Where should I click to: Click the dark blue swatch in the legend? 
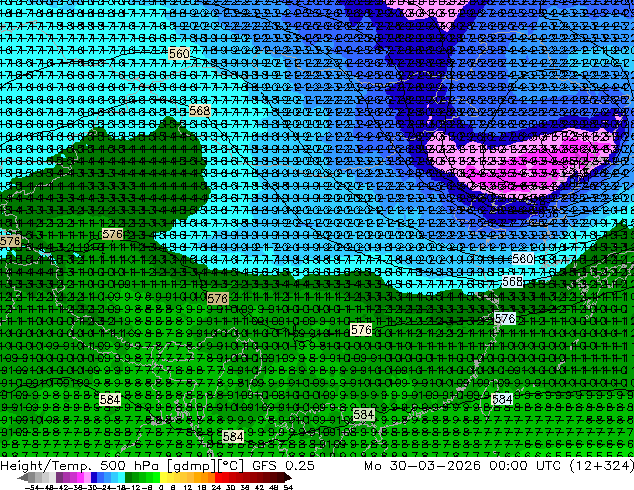click(94, 478)
